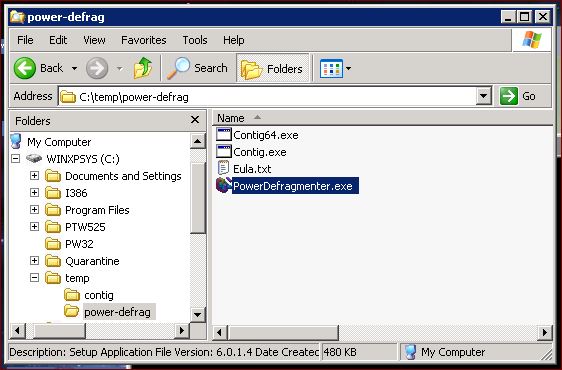Click the status bar file description text
The image size is (562, 370).
[x=164, y=352]
